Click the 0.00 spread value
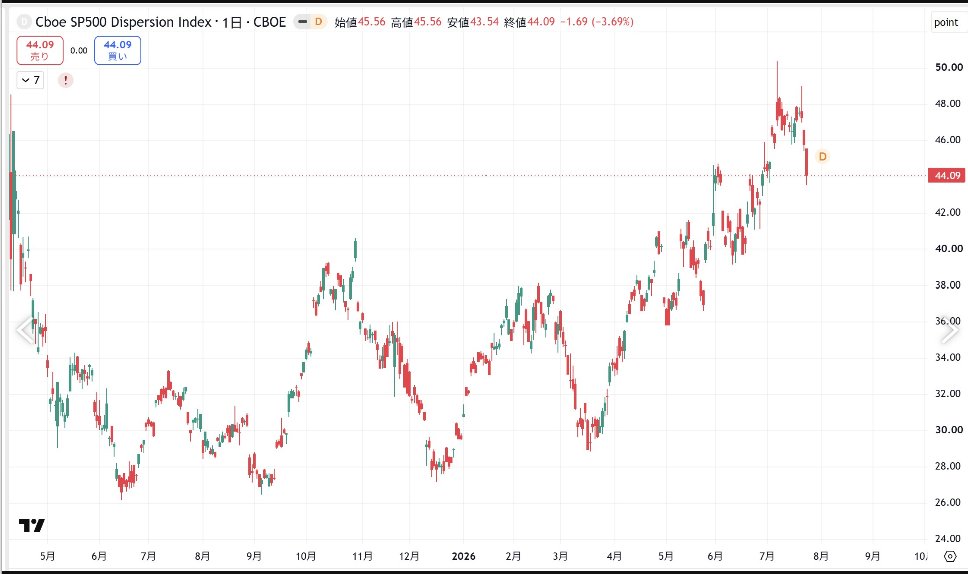The width and height of the screenshot is (968, 574). coord(79,51)
